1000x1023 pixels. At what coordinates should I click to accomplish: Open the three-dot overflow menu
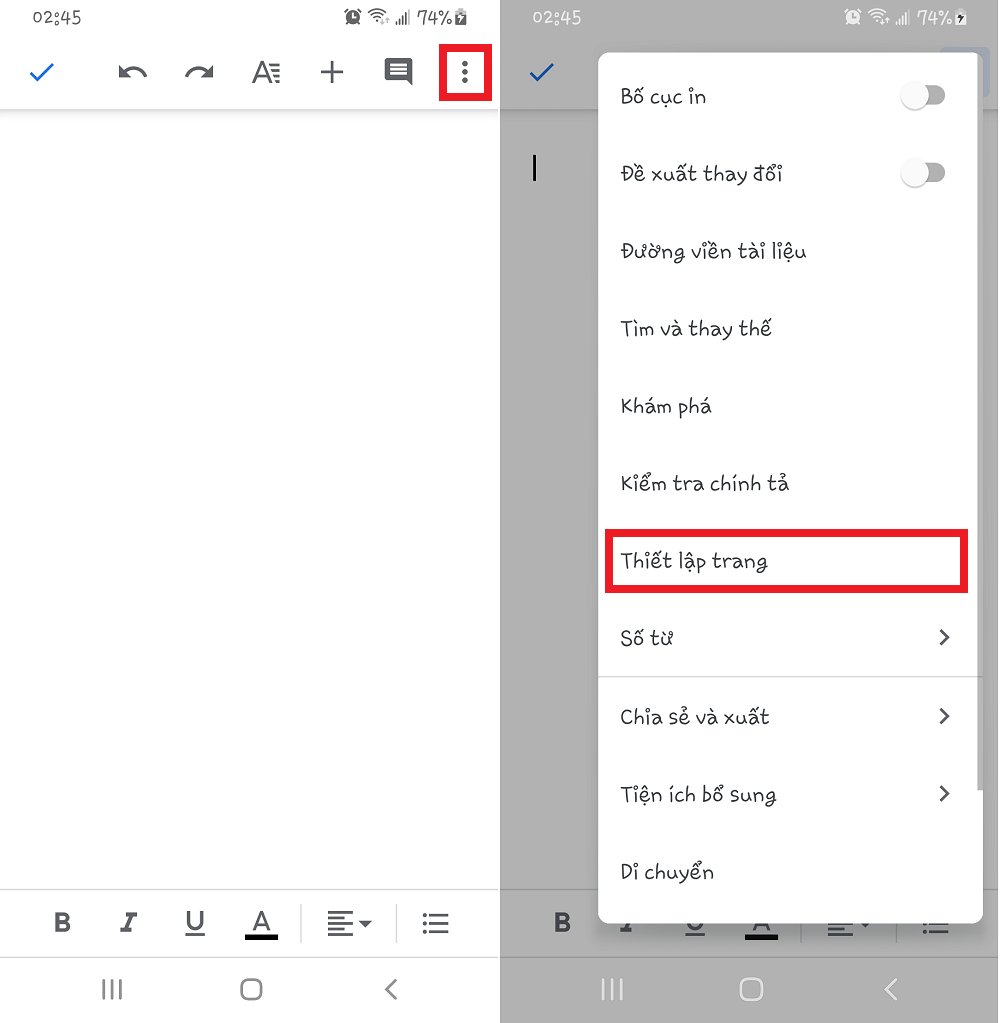(465, 72)
